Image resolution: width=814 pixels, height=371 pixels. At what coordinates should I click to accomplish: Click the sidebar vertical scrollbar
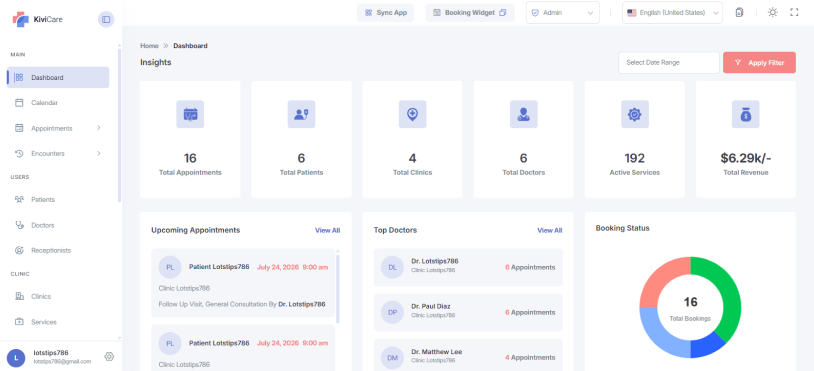coord(119,125)
